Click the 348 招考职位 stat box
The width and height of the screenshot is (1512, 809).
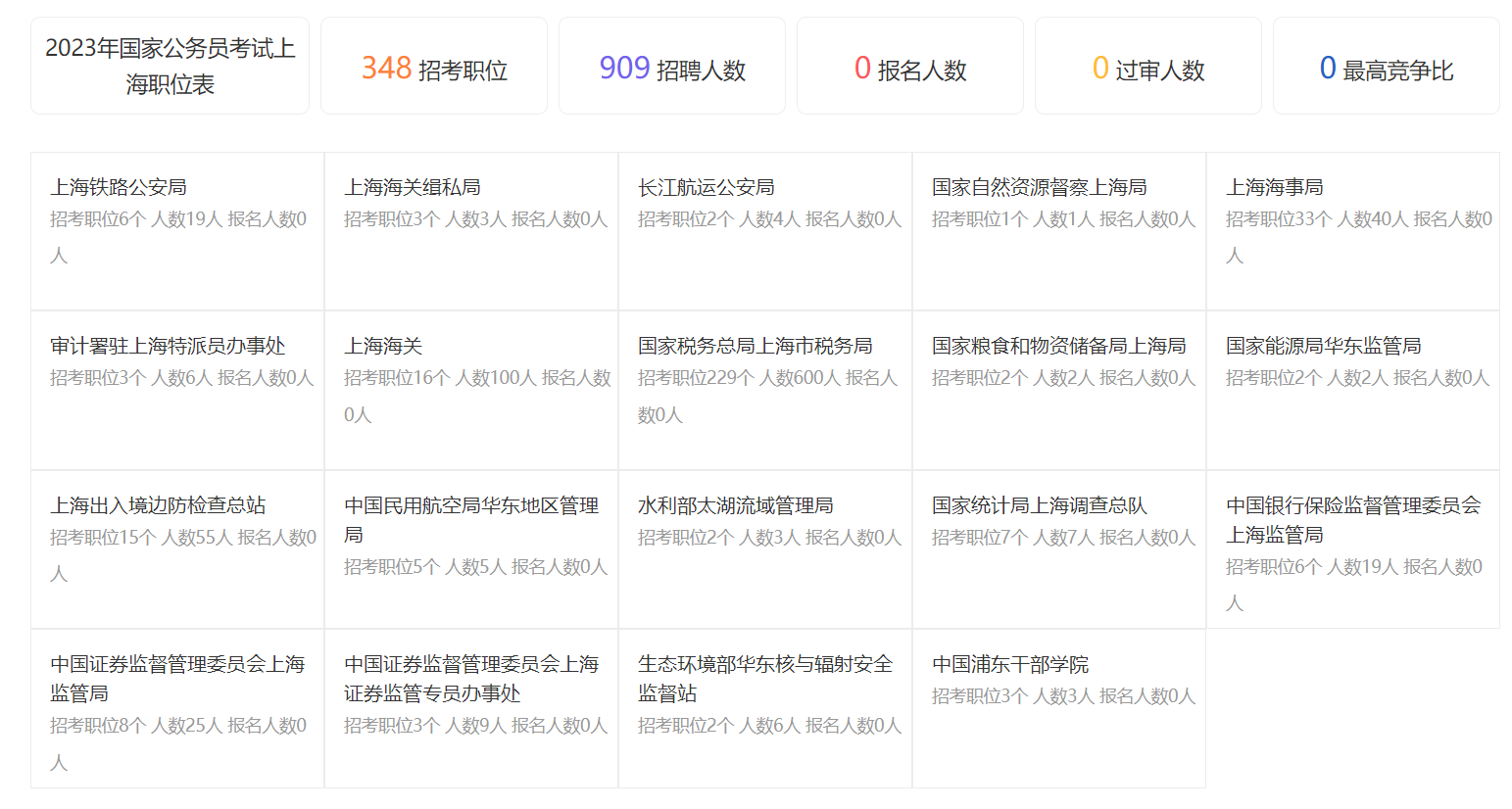(x=434, y=66)
